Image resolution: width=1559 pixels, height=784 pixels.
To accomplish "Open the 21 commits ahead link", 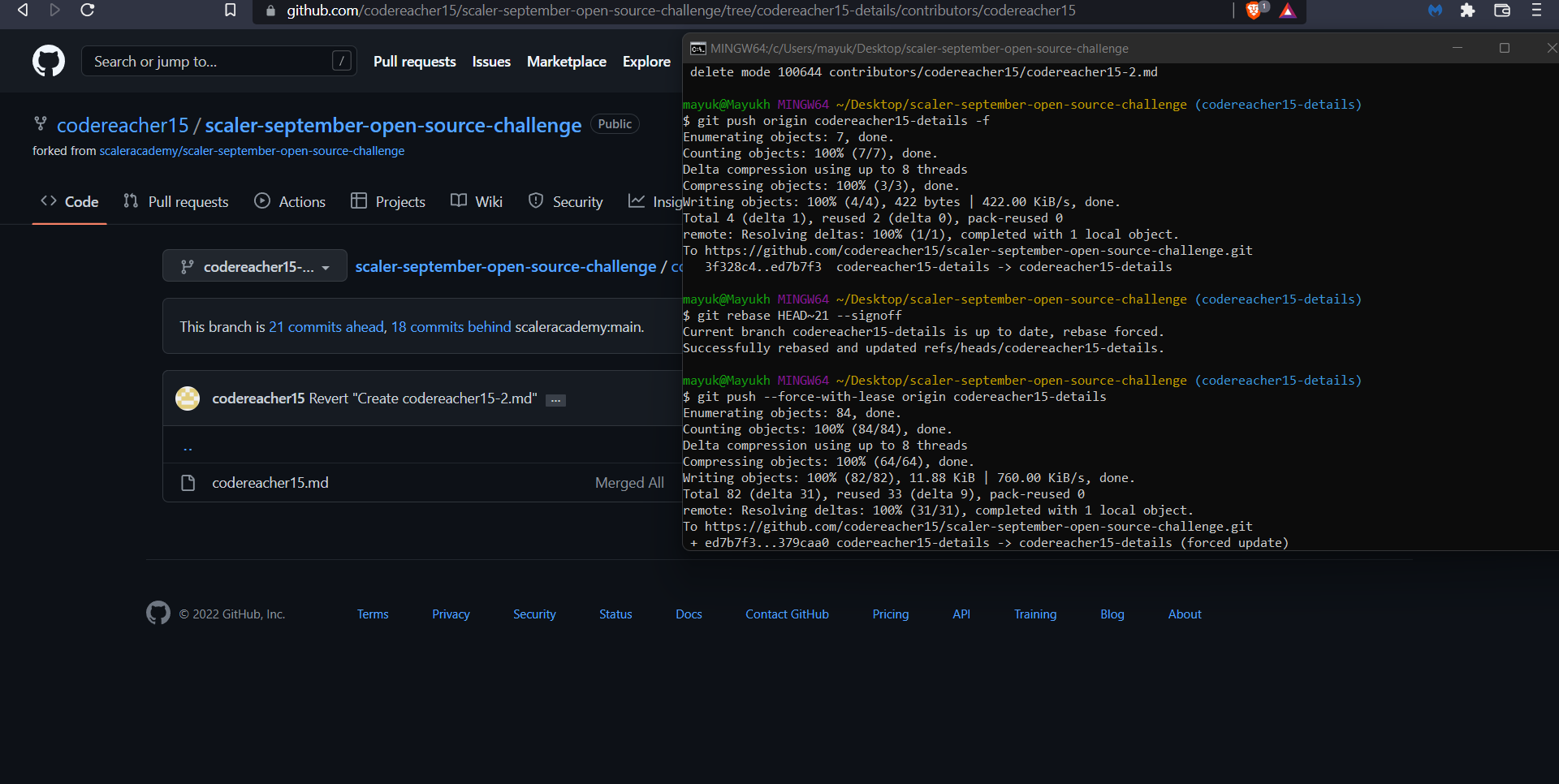I will point(326,327).
